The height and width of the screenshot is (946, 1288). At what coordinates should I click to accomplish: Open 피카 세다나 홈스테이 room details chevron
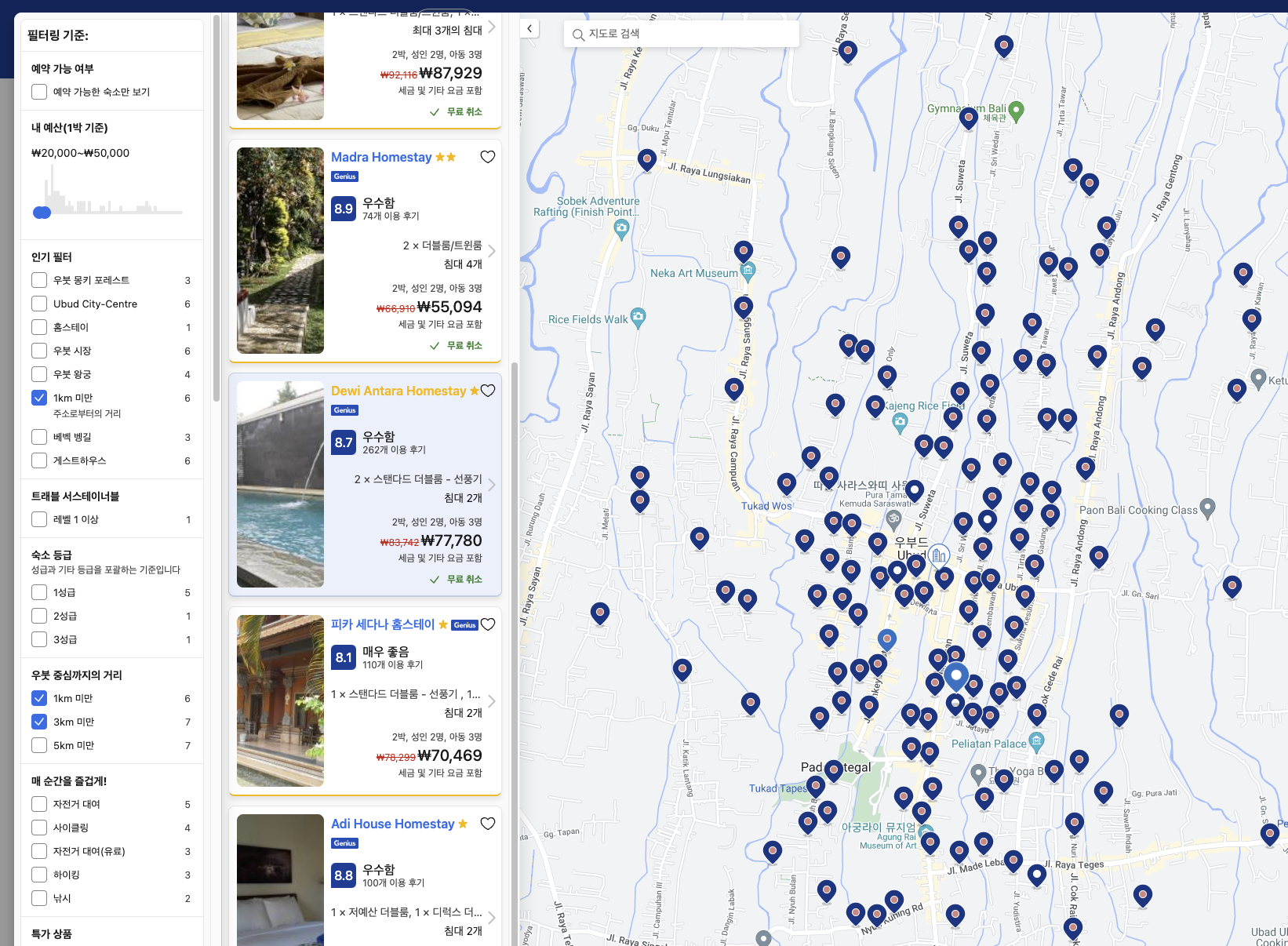coord(492,701)
